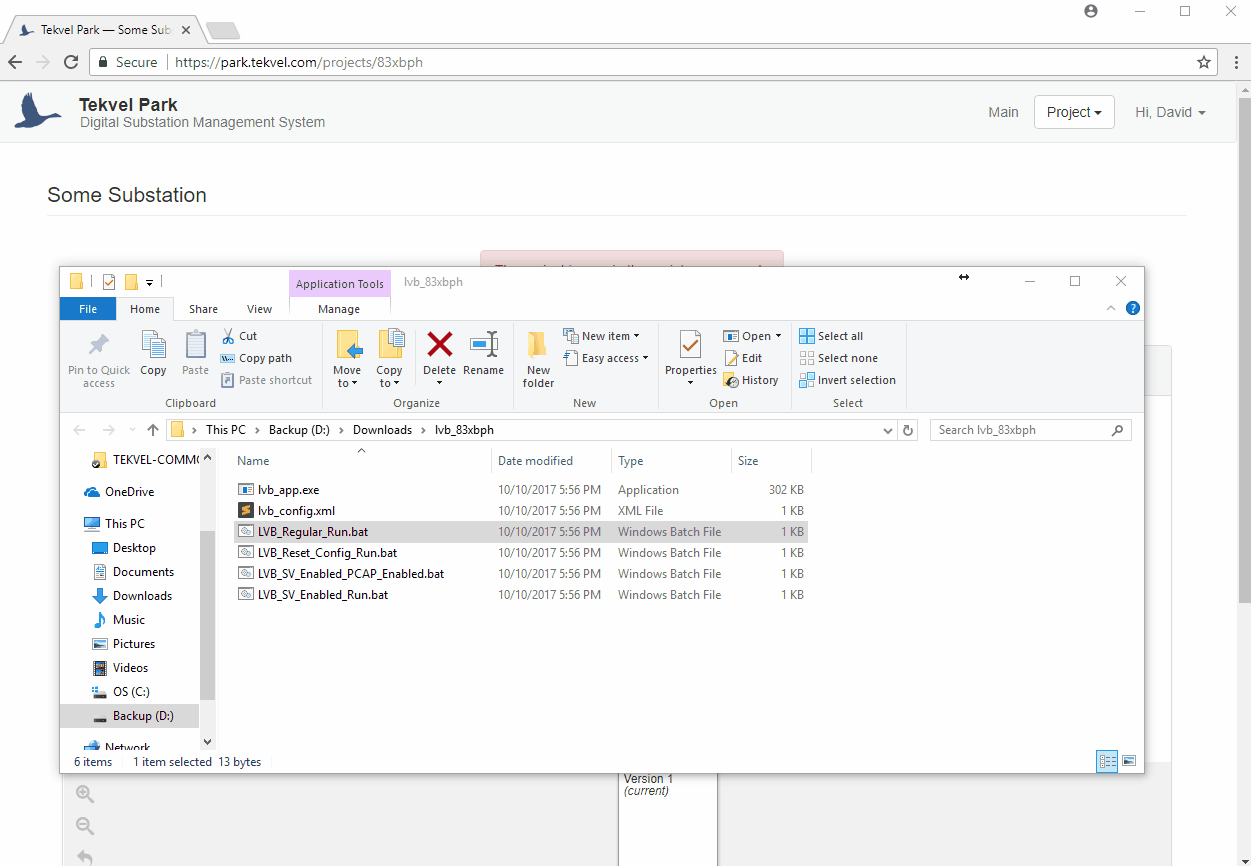The image size is (1251, 866).
Task: Click the red Delete icon
Action: [439, 344]
